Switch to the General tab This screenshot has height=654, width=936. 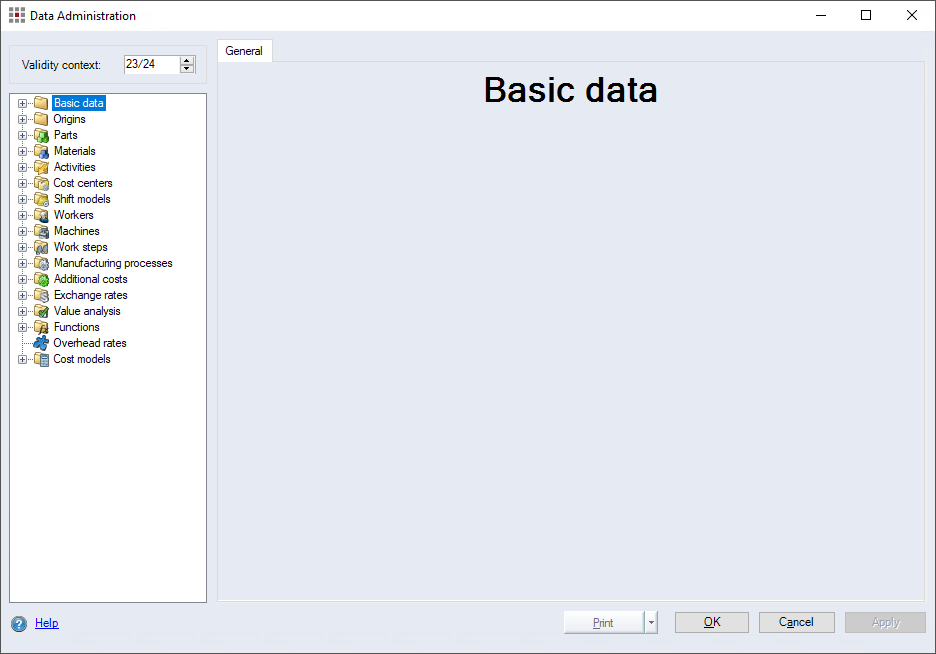tap(244, 51)
